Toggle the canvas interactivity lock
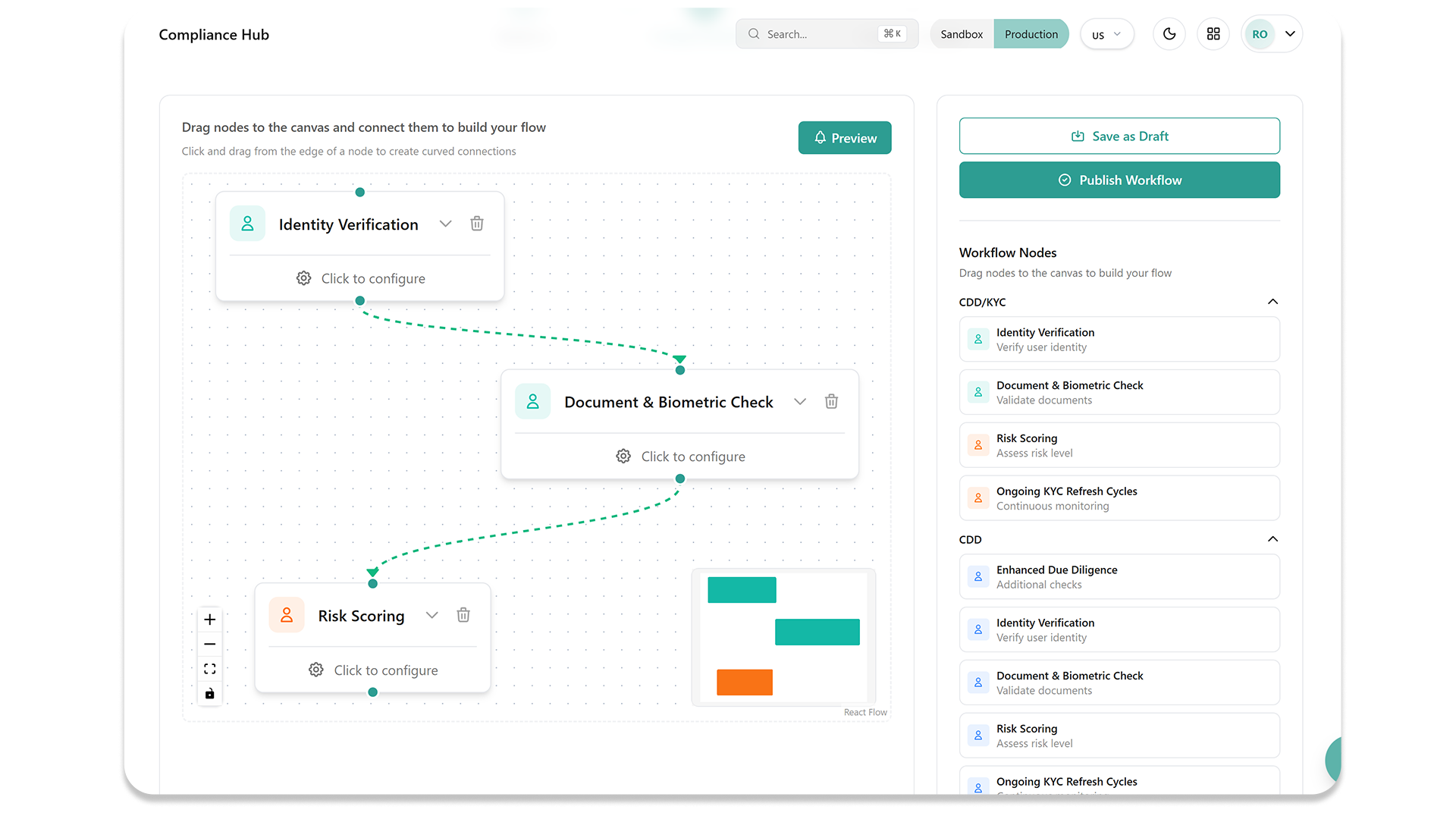1456x819 pixels. coord(210,694)
